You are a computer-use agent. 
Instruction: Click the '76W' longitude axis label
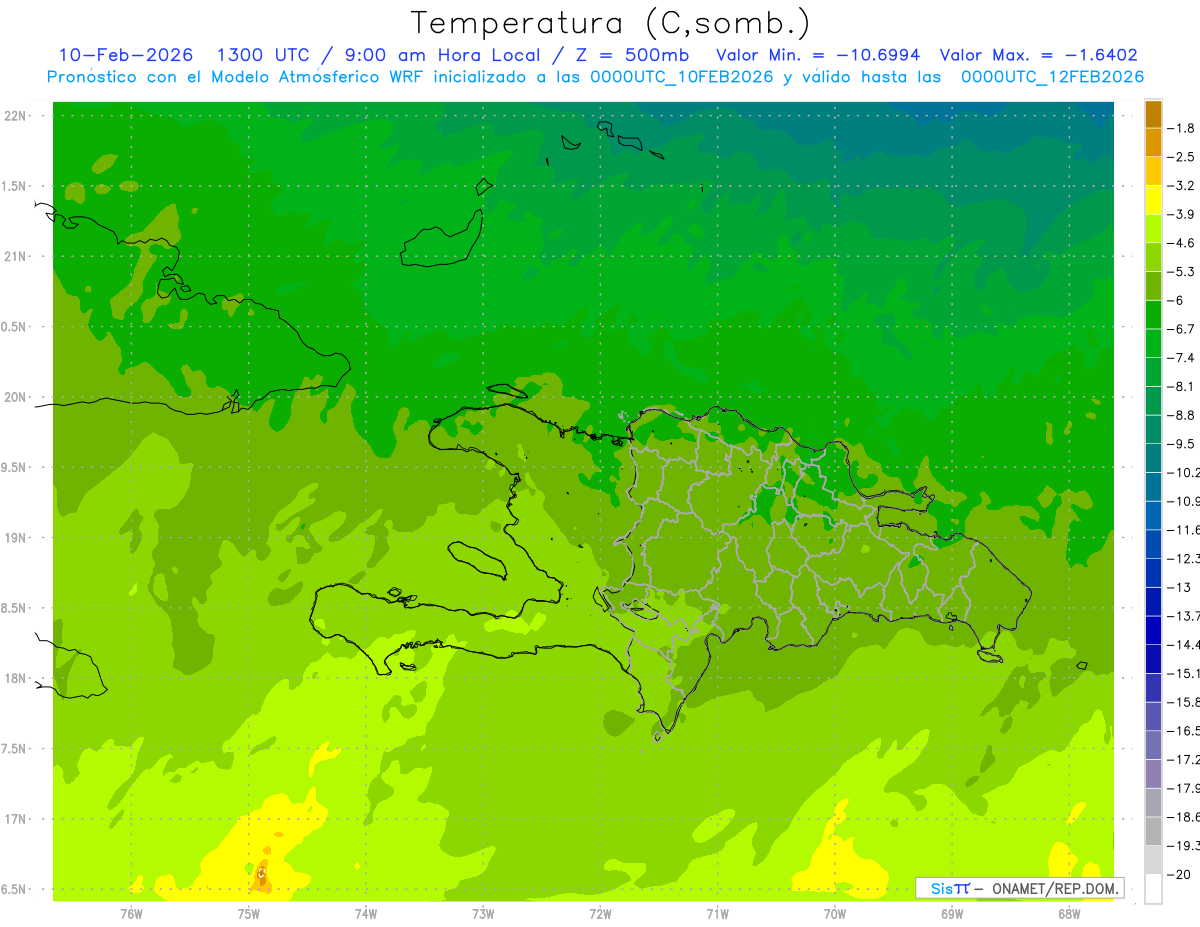(x=131, y=912)
